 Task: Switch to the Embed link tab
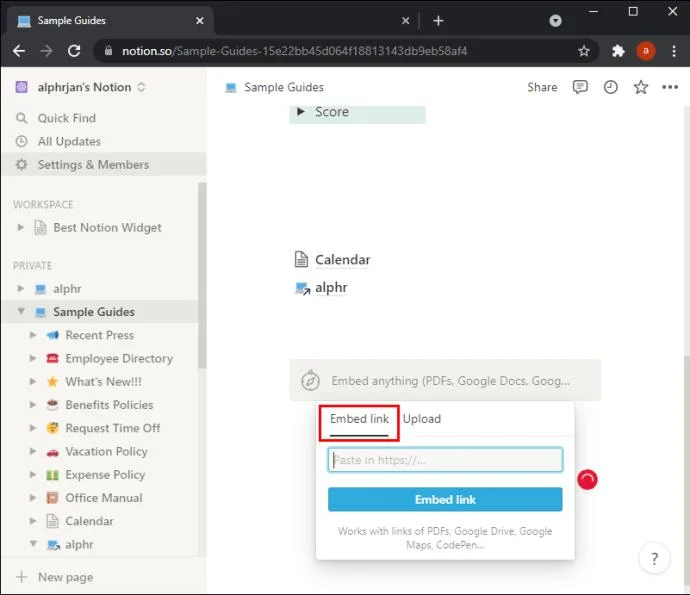pyautogui.click(x=359, y=419)
